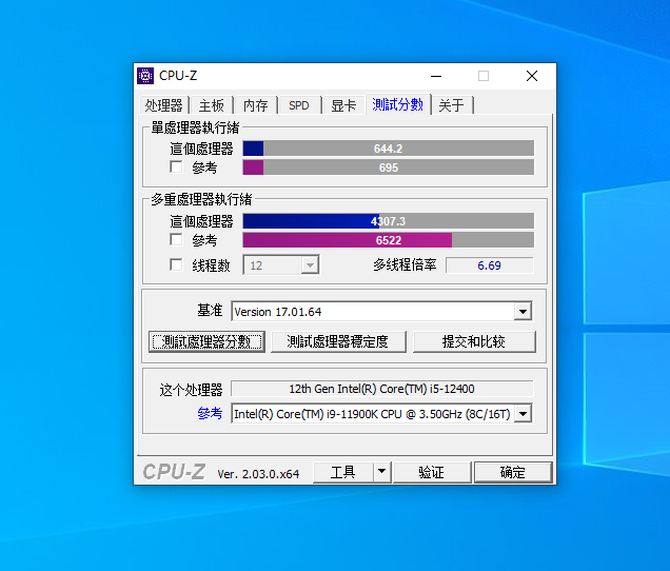Click the 提交和比較 button

coord(474,342)
